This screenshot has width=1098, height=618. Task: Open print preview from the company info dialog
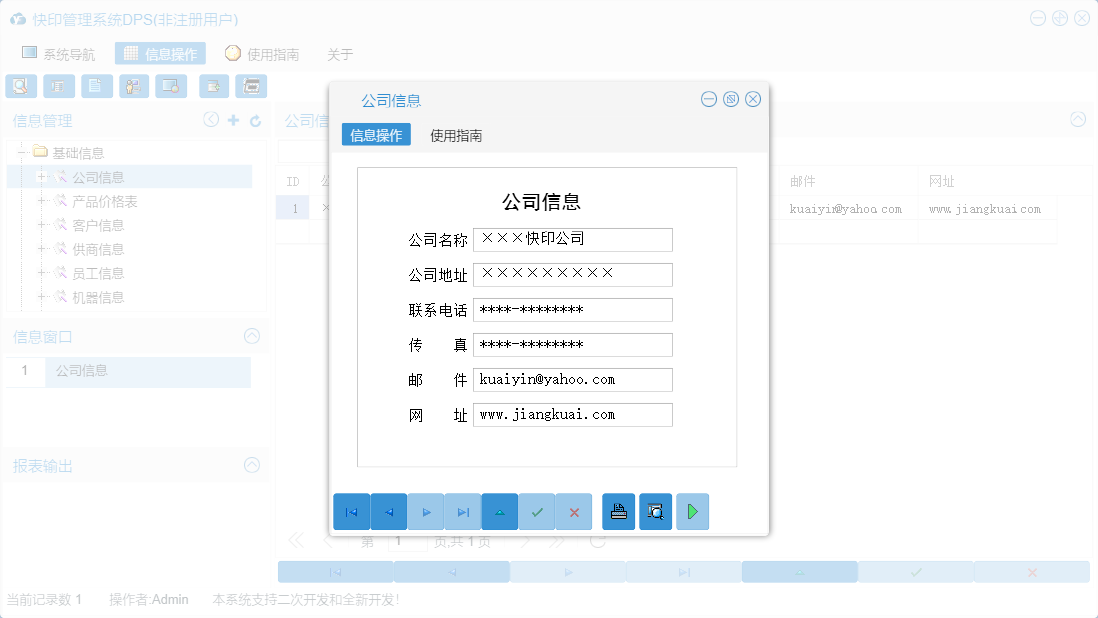pyautogui.click(x=655, y=511)
